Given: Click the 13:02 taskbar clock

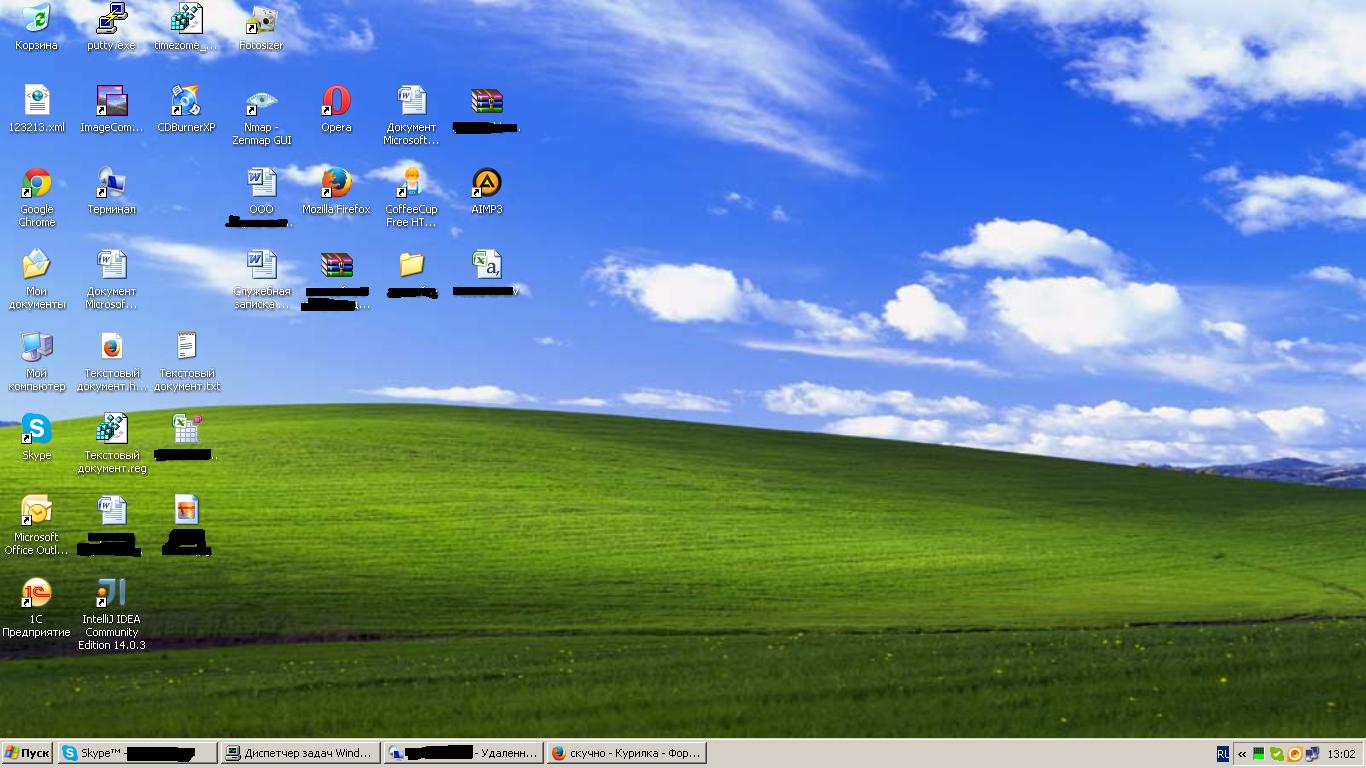Looking at the screenshot, I should pyautogui.click(x=1341, y=754).
